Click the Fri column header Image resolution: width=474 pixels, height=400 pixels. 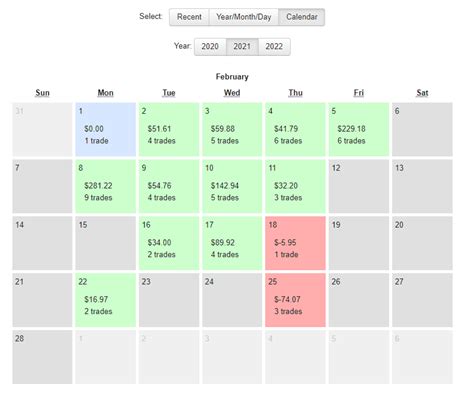(359, 93)
